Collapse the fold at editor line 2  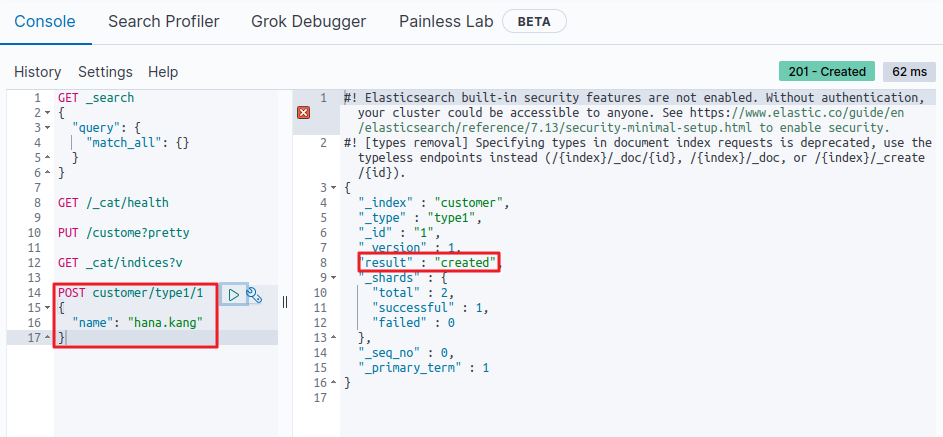[47, 113]
